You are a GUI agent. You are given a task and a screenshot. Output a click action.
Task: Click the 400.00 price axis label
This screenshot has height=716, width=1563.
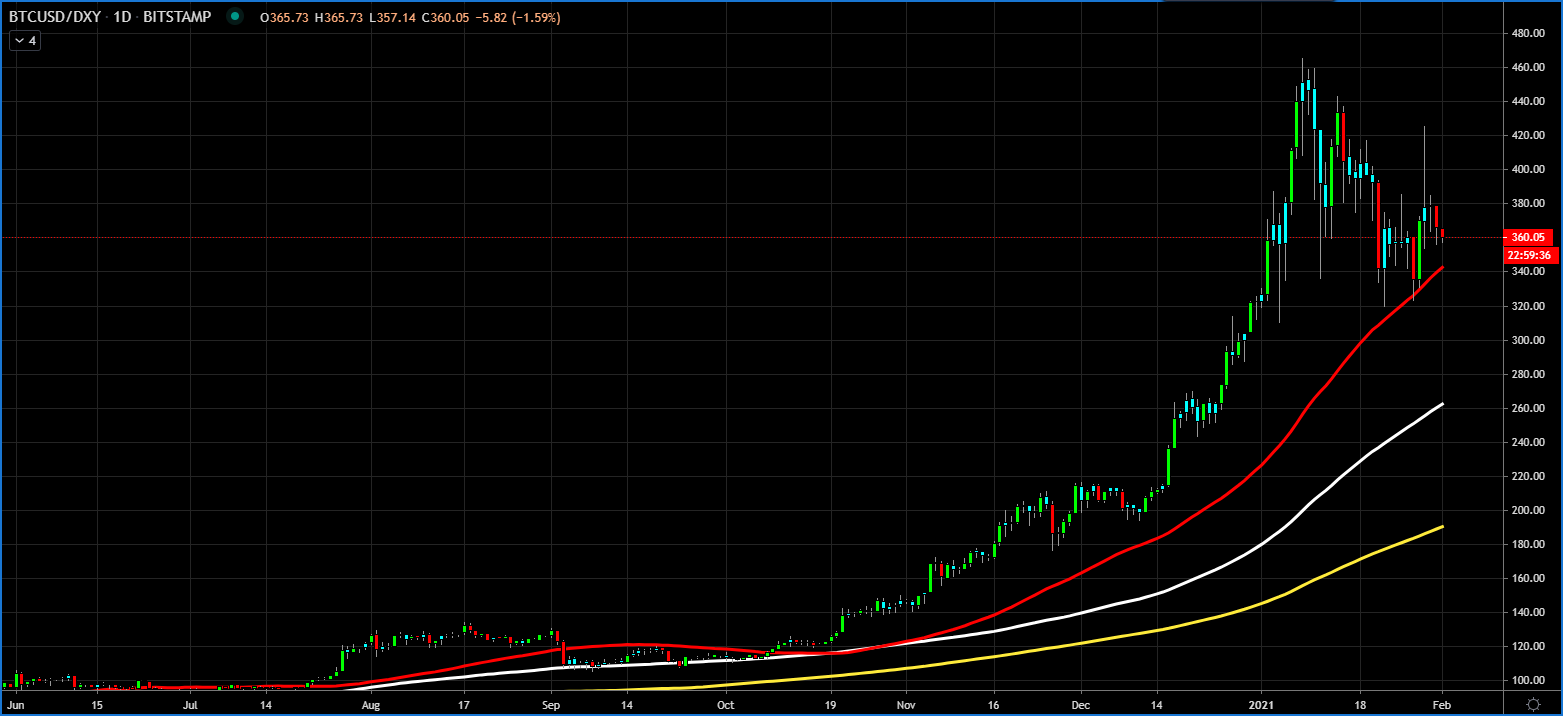(x=1530, y=169)
